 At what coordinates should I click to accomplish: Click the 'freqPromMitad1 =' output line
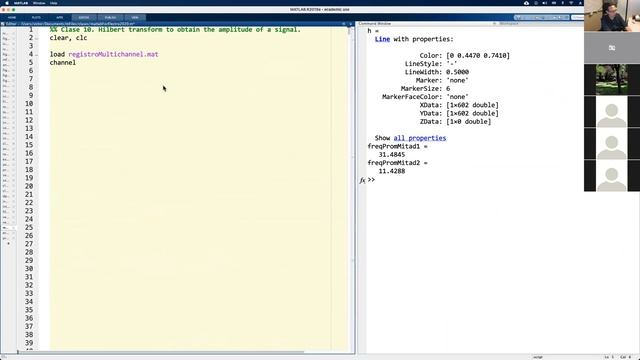398,146
